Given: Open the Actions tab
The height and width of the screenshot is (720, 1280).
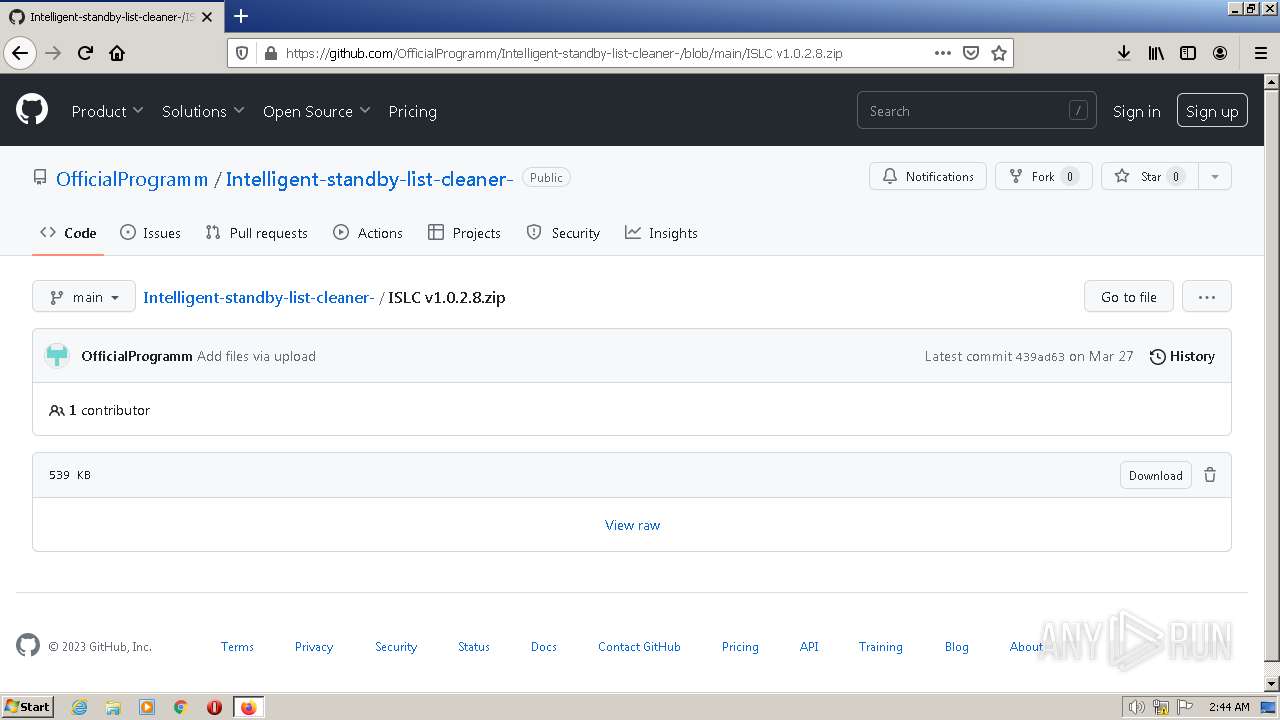Looking at the screenshot, I should pyautogui.click(x=367, y=233).
